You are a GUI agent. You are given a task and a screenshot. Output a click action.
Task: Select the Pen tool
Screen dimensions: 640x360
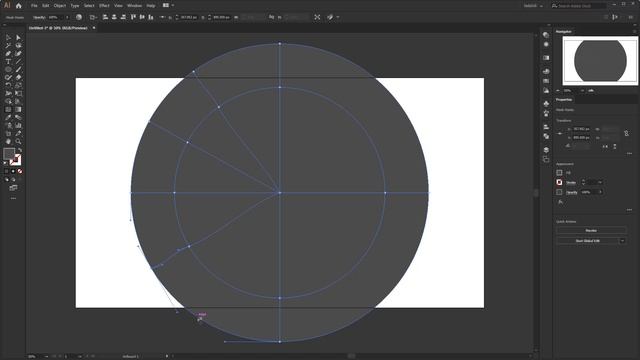[8, 53]
